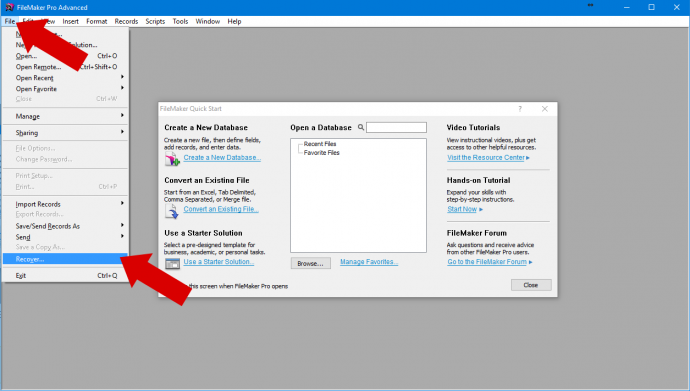This screenshot has width=690, height=391.
Task: Expand the Manage submenu
Action: pyautogui.click(x=66, y=116)
